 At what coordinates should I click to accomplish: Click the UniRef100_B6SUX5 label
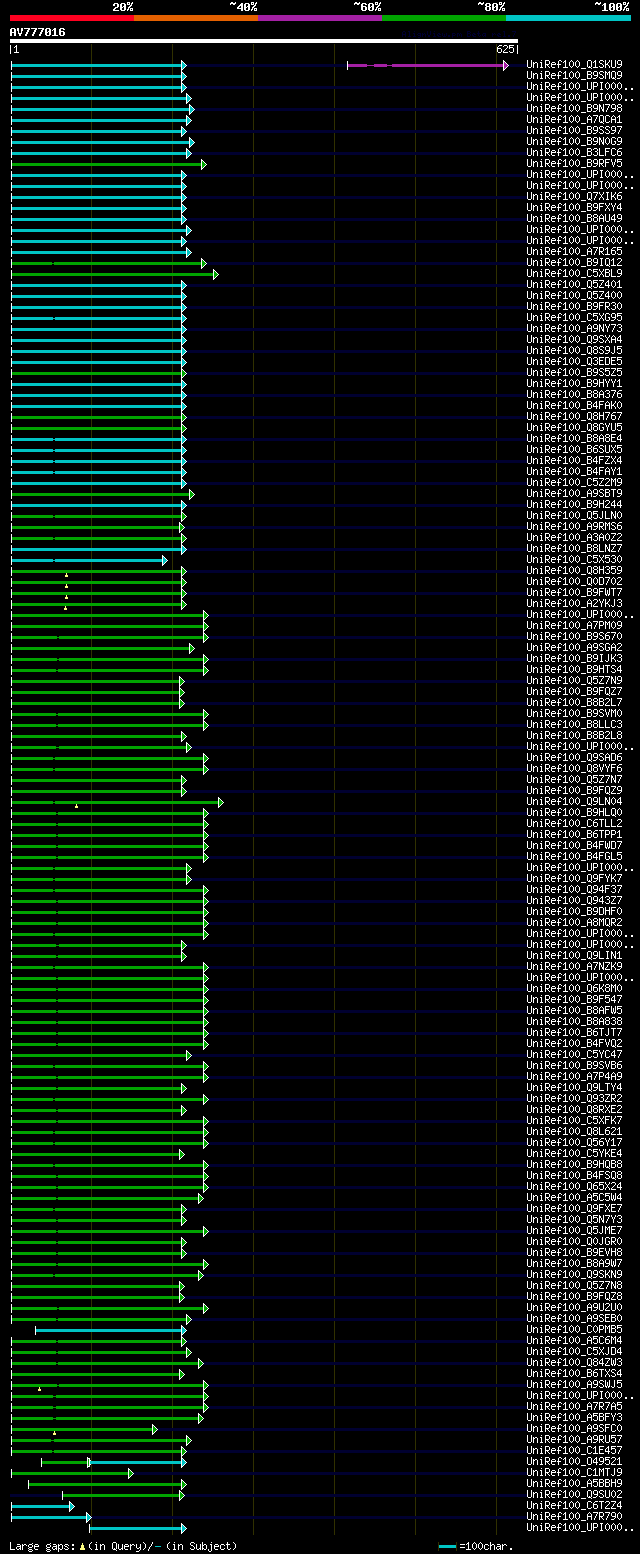coord(574,449)
